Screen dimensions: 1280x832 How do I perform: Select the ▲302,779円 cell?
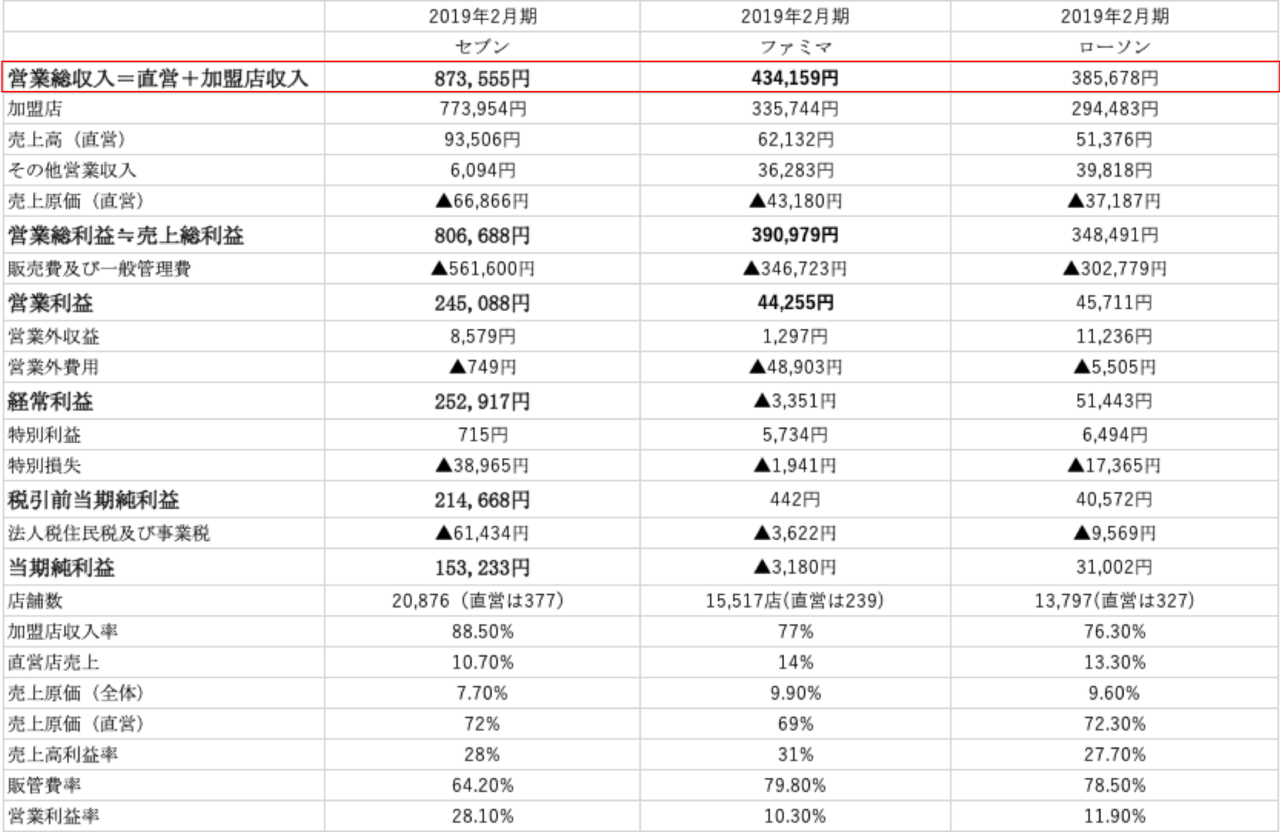(1115, 268)
